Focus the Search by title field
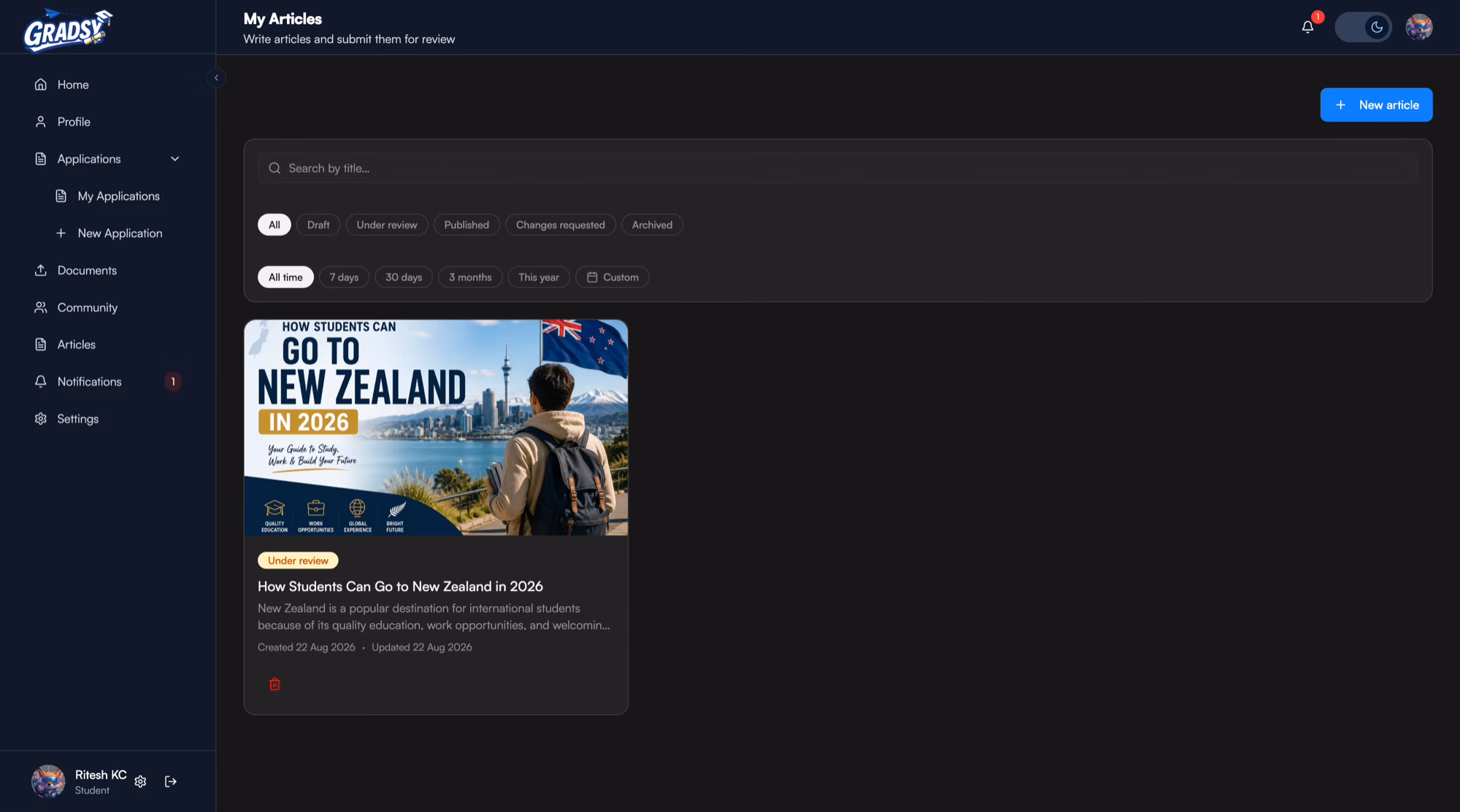The image size is (1460, 812). [x=837, y=169]
